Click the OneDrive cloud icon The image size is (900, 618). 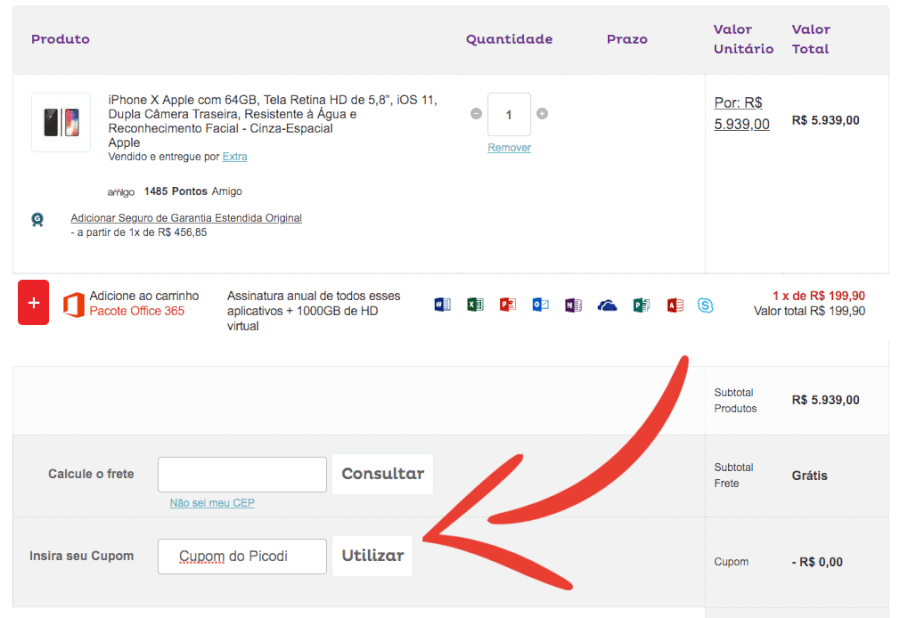pos(607,305)
